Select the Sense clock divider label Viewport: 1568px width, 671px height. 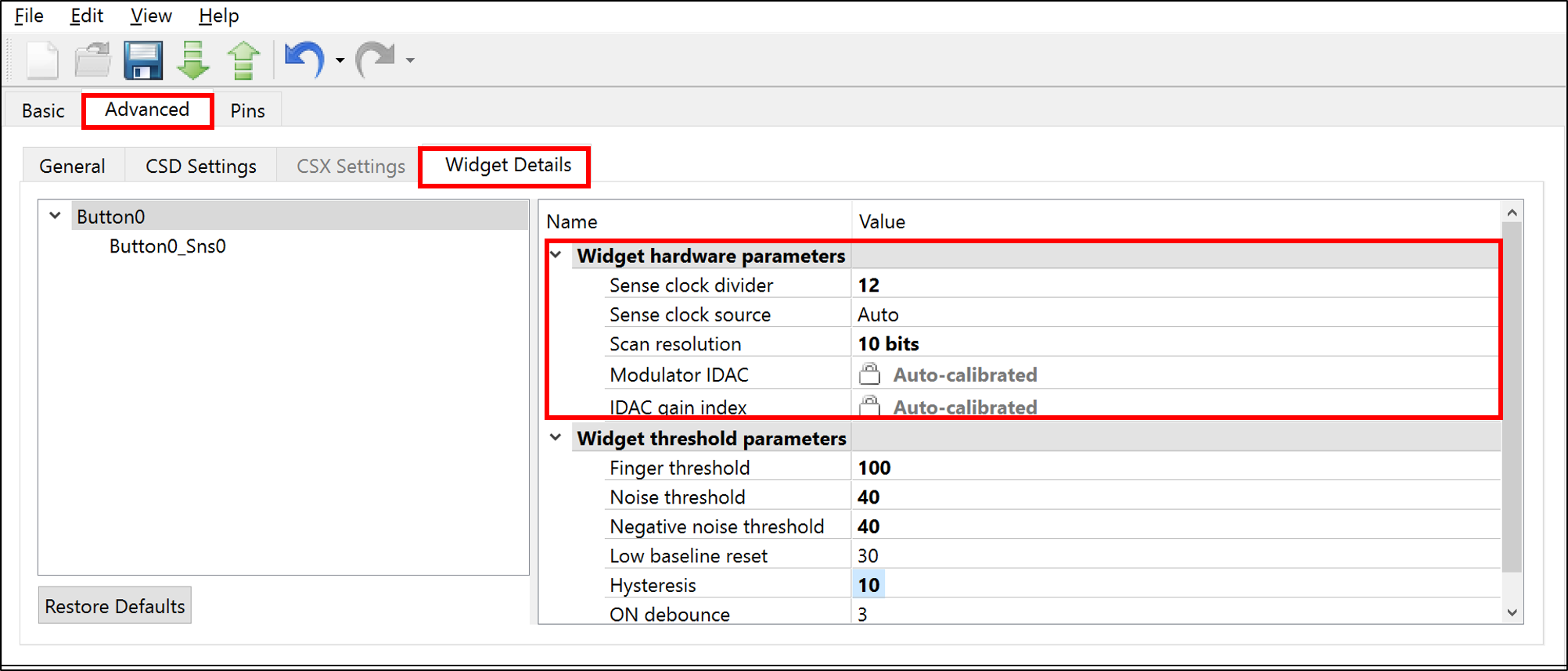691,285
